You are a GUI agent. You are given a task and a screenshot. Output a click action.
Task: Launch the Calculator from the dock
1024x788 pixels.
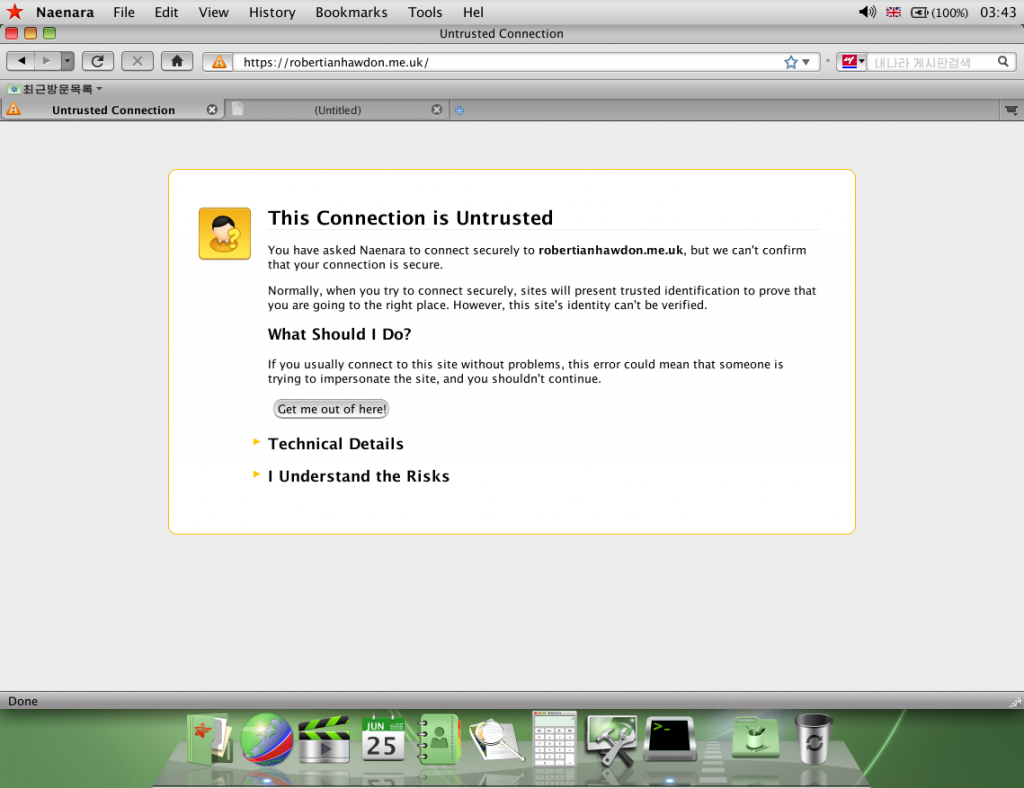(x=554, y=740)
